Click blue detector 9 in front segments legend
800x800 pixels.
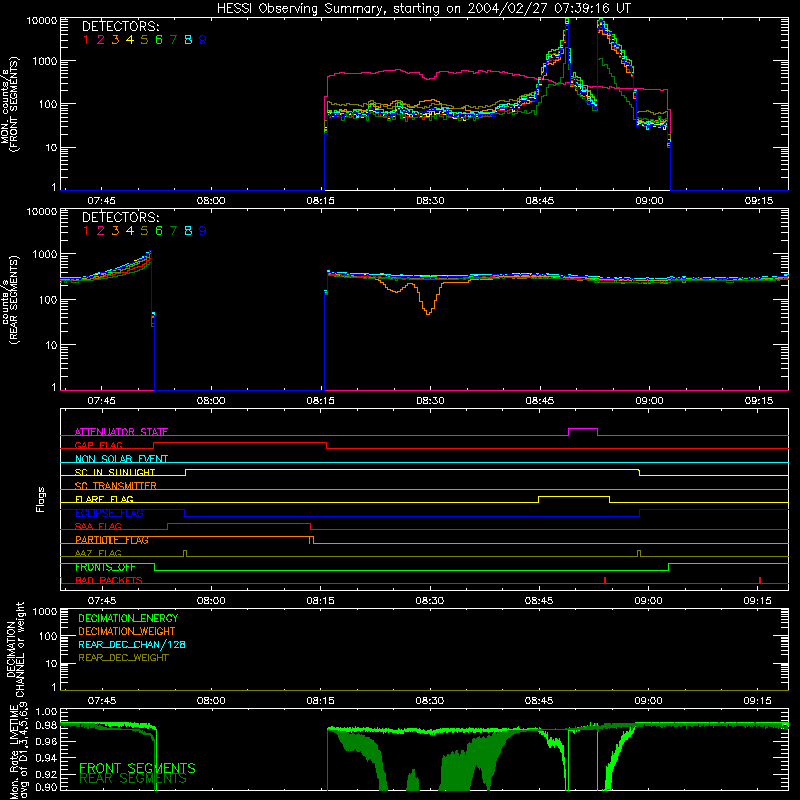point(203,40)
